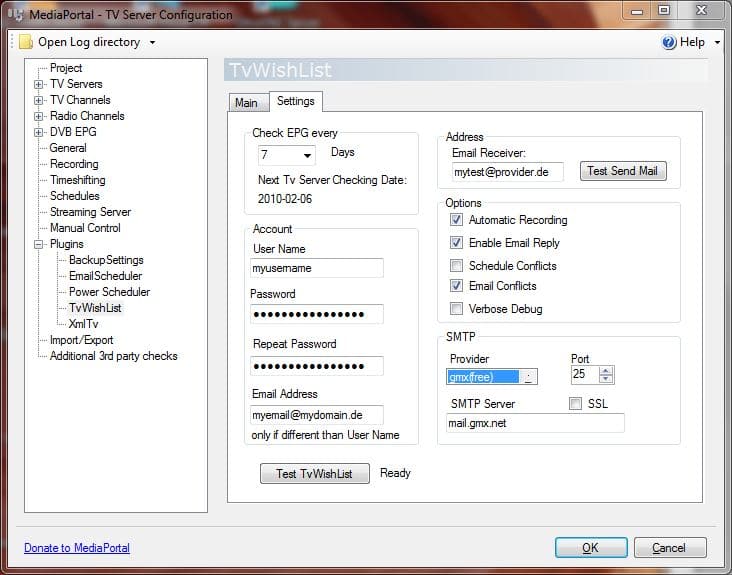Click the blue Help question mark icon

coord(669,42)
